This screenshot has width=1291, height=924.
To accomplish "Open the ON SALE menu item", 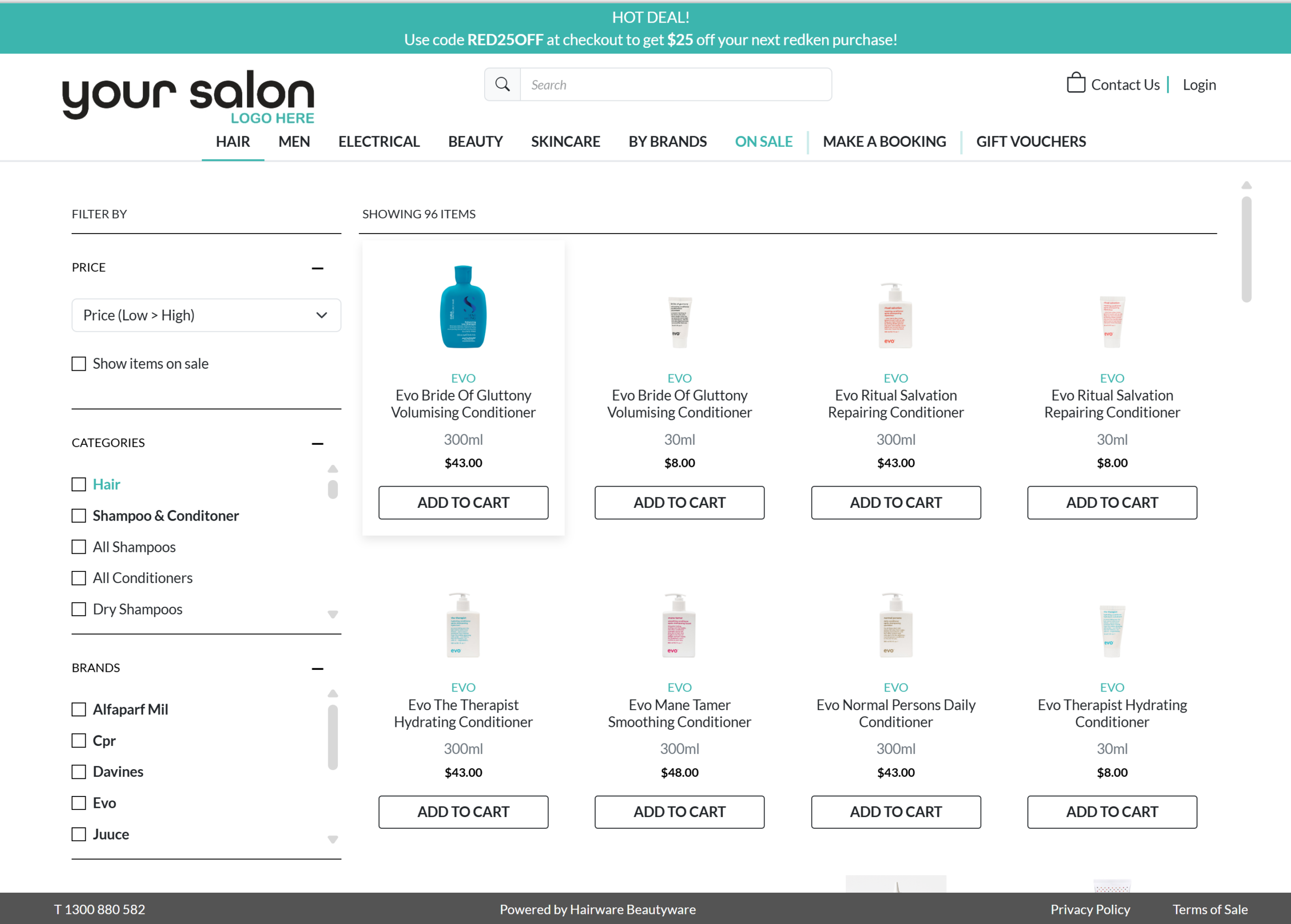I will [x=763, y=141].
